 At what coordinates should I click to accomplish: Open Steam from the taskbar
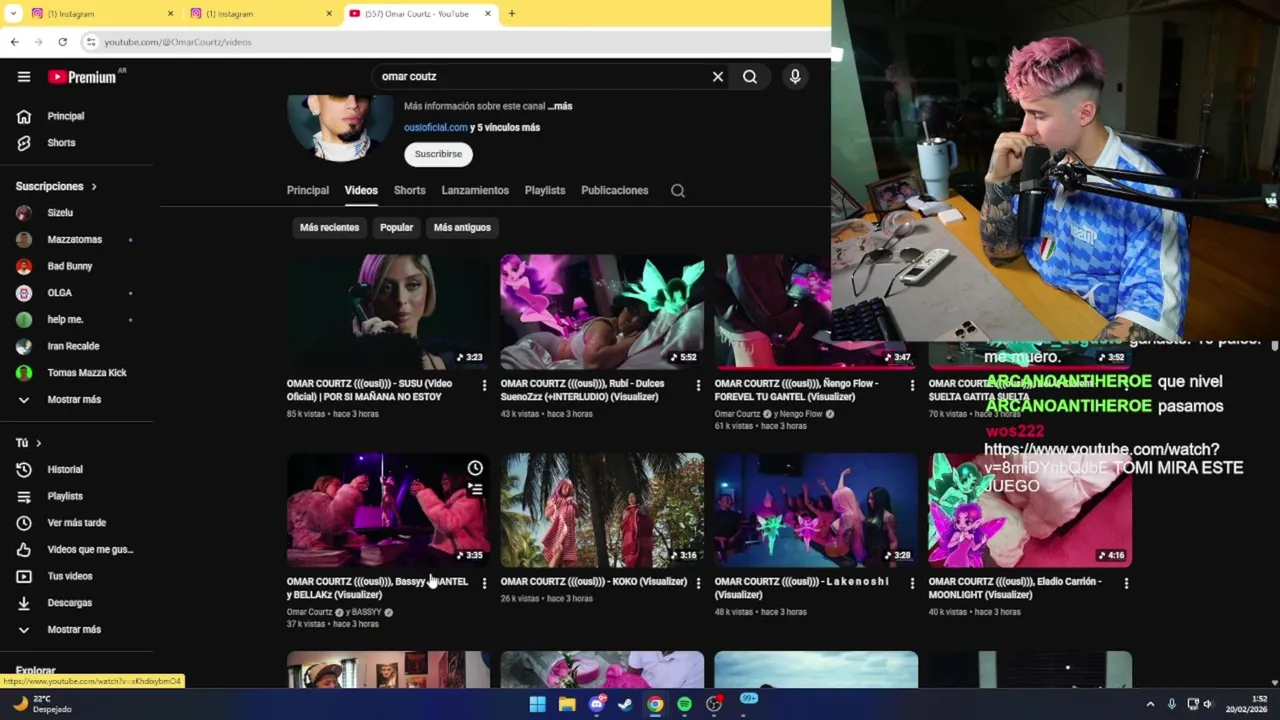(625, 704)
